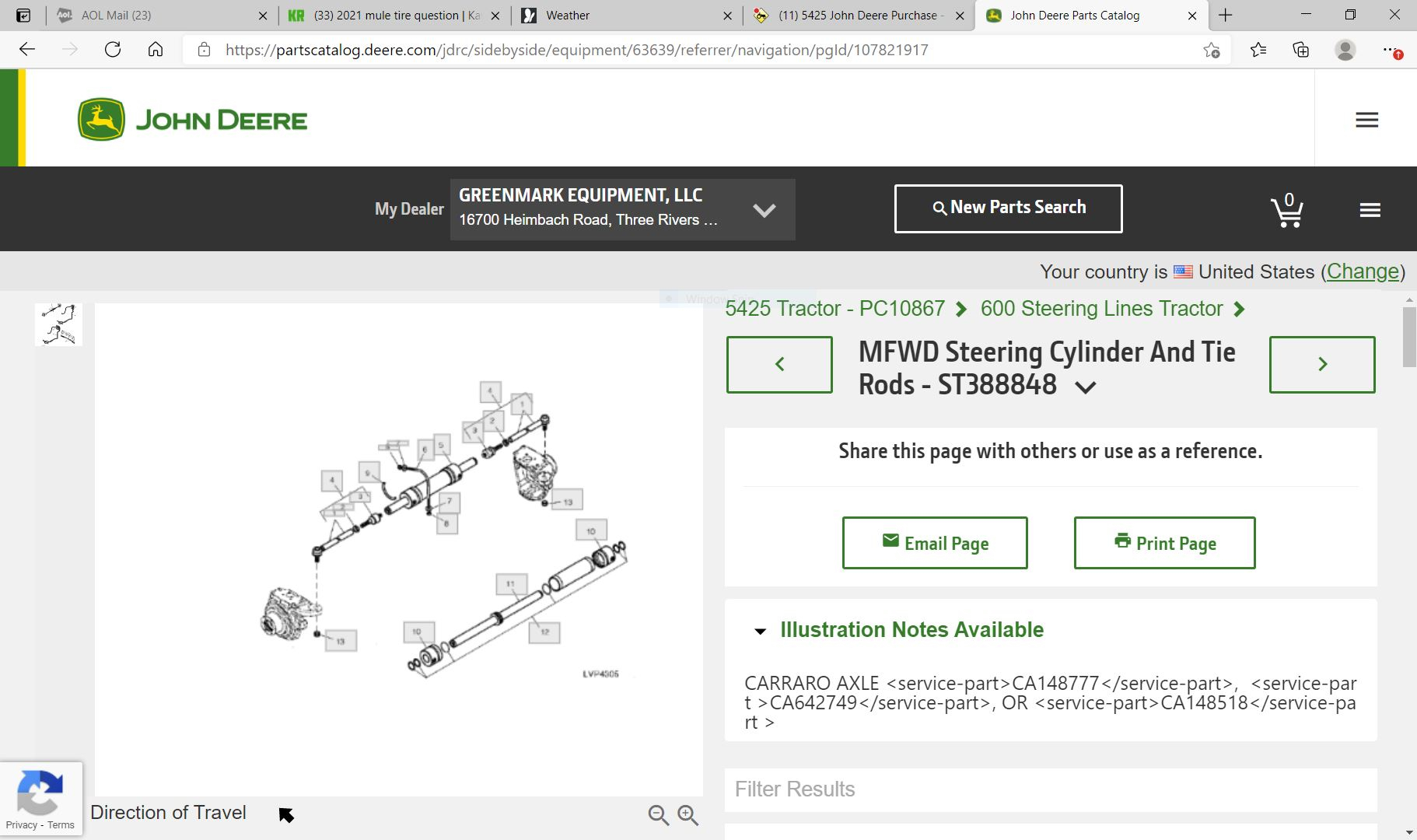Go to next section arrow button
This screenshot has width=1417, height=840.
(1322, 364)
